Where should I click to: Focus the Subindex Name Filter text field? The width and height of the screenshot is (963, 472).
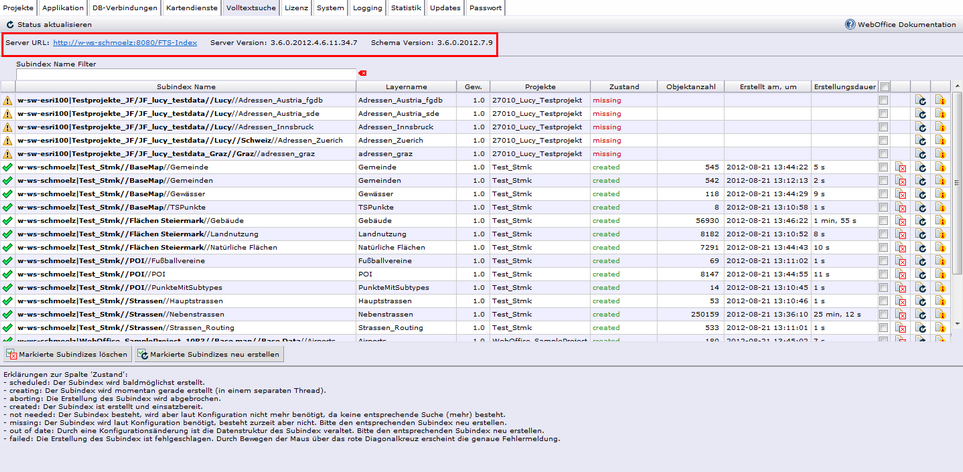coord(186,74)
